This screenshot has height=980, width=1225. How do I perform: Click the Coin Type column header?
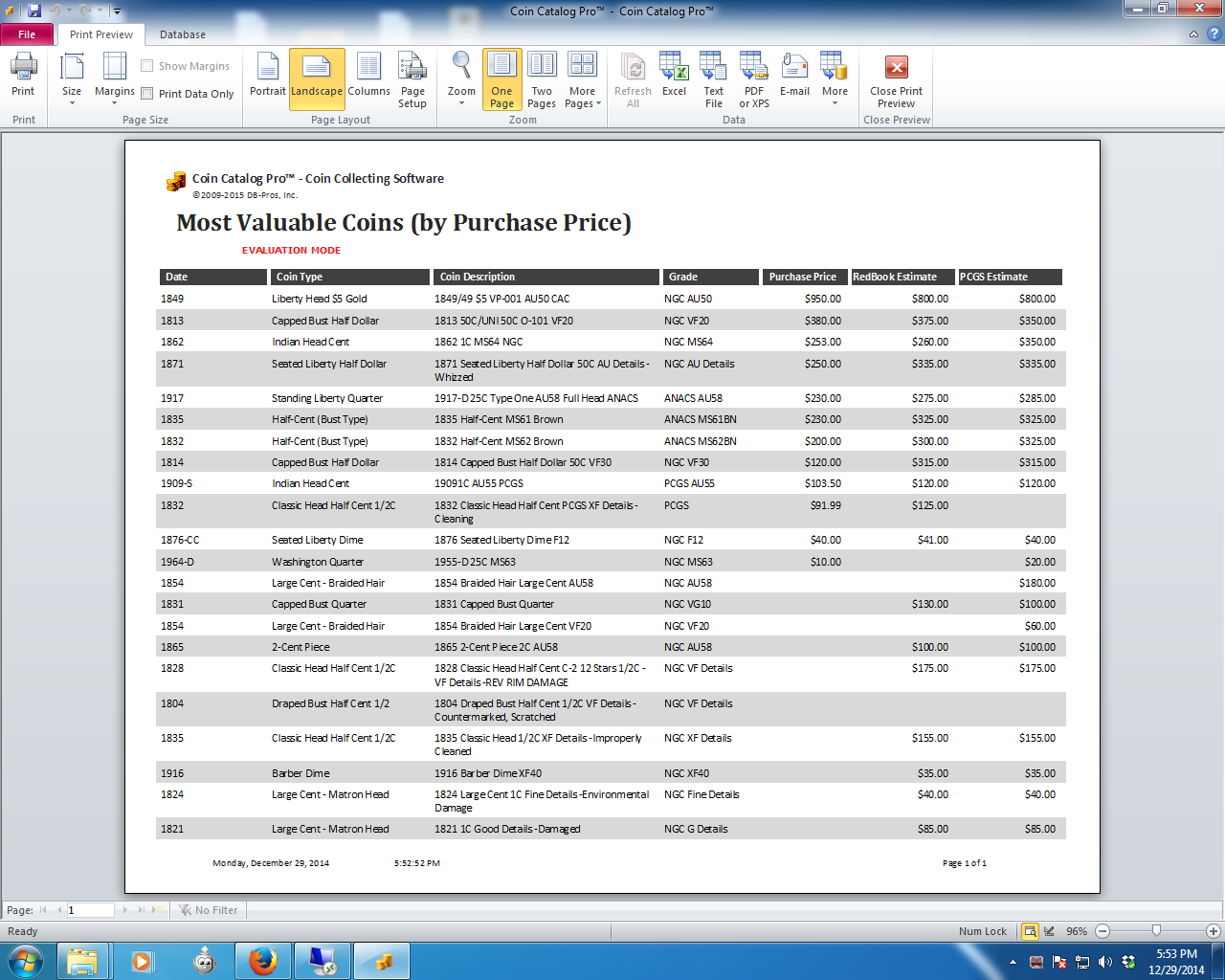[x=349, y=277]
